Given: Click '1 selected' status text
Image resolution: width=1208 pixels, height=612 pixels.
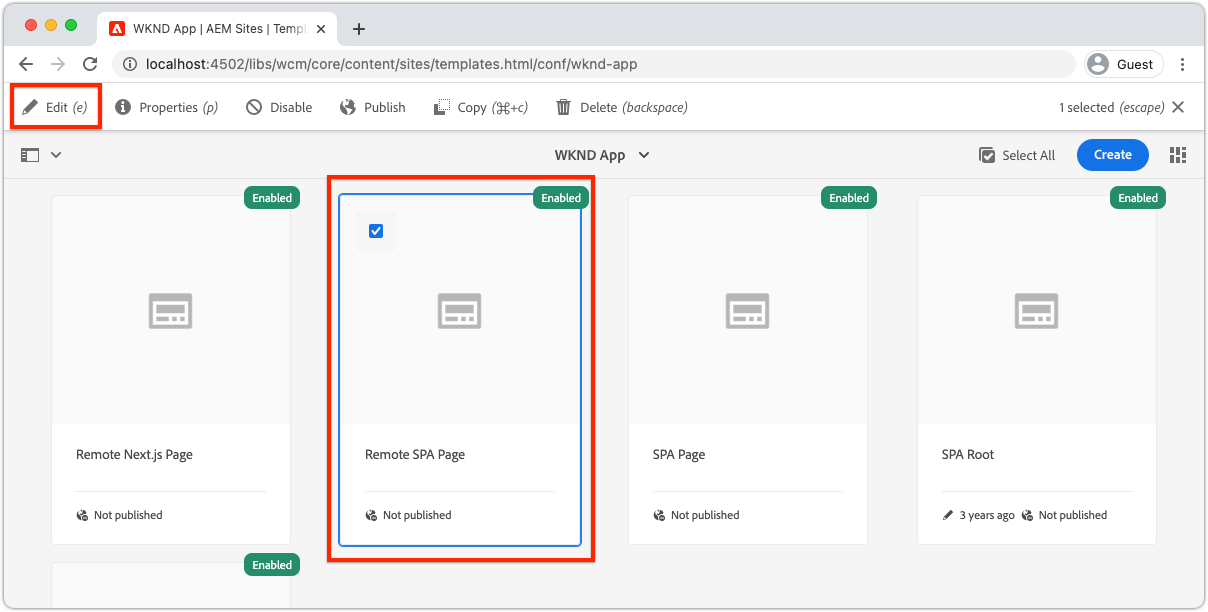Looking at the screenshot, I should coord(1087,107).
